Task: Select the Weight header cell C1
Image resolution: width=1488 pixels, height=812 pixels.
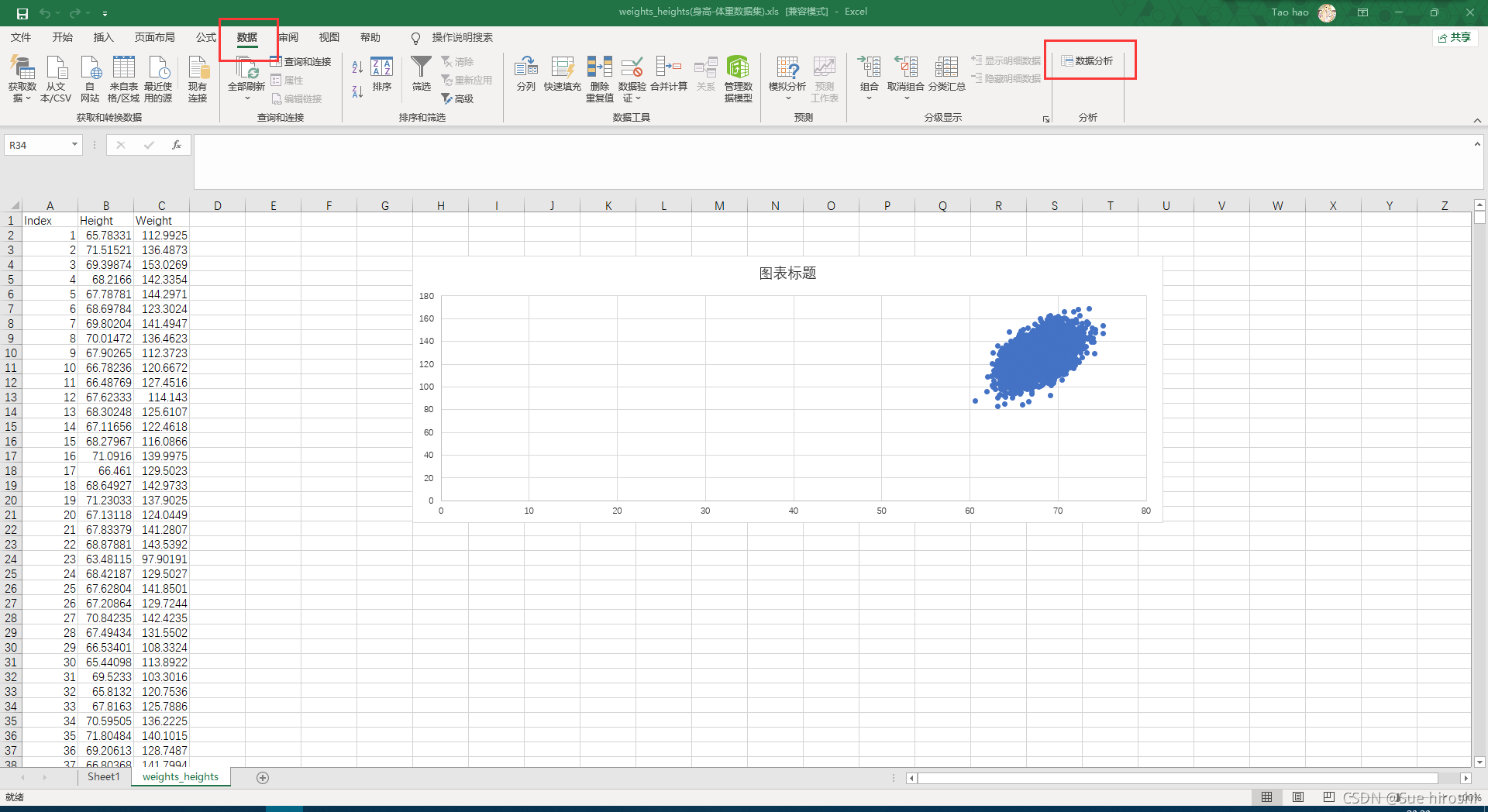Action: tap(162, 221)
